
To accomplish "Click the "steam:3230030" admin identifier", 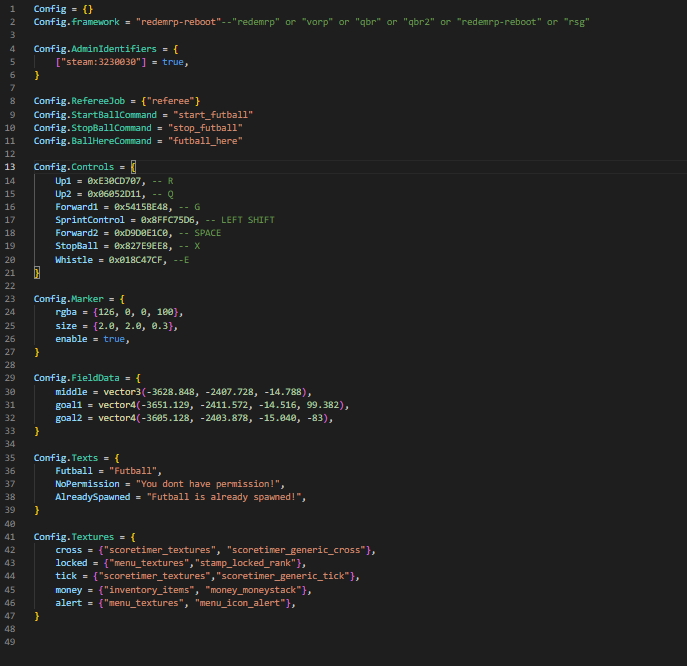I will pyautogui.click(x=99, y=61).
